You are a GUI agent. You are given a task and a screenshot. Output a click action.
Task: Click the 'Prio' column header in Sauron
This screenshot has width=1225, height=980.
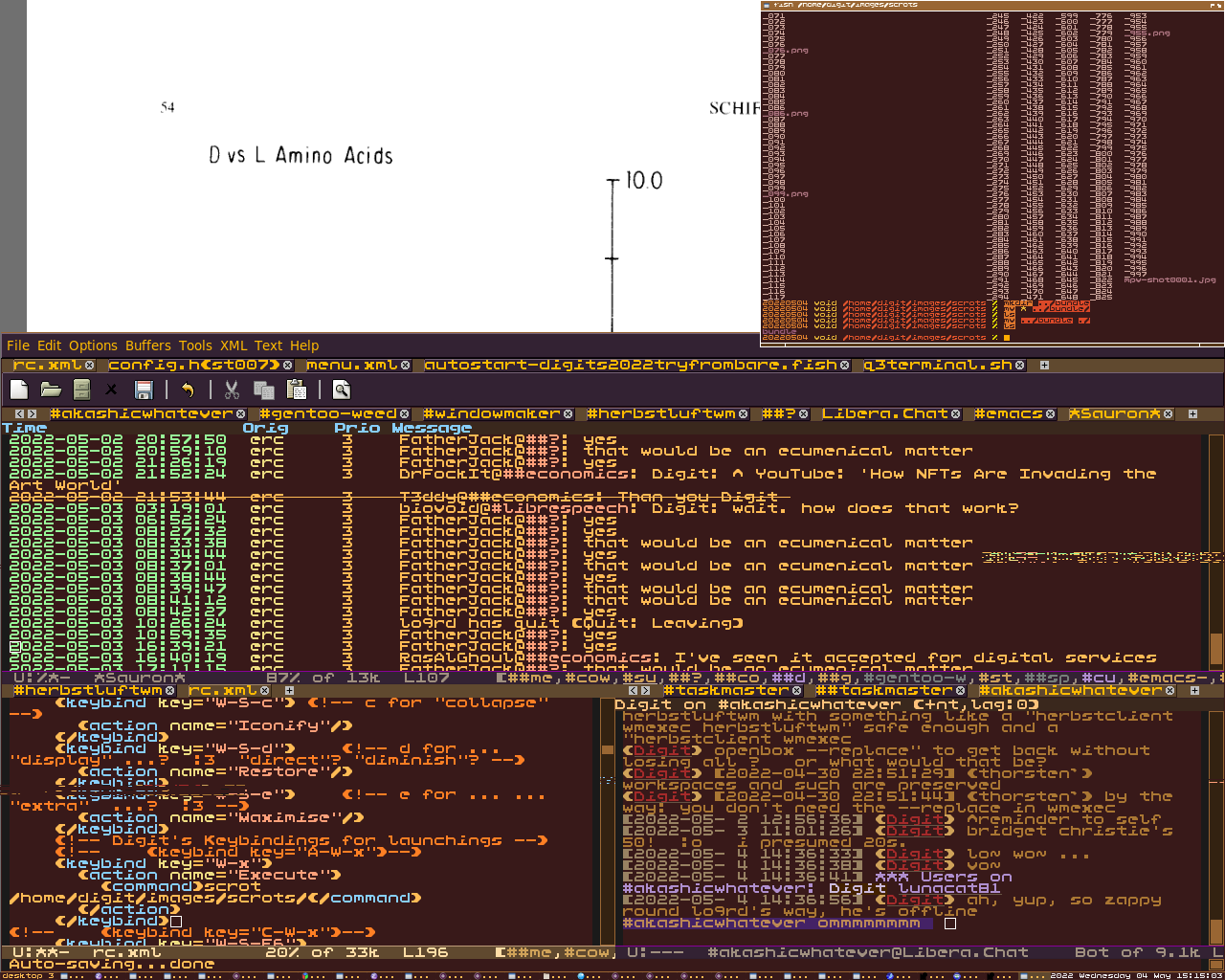(358, 428)
